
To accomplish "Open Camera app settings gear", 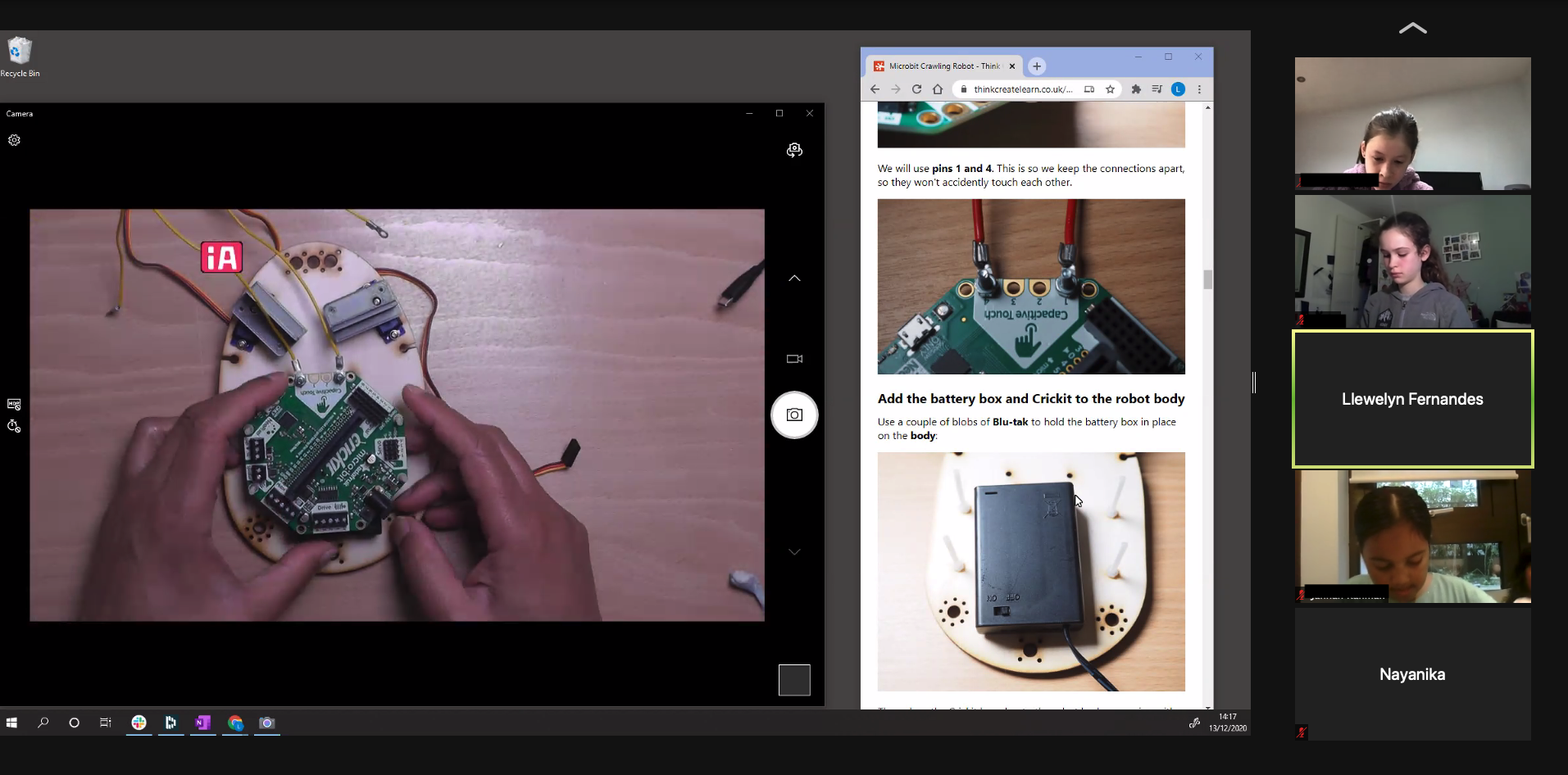I will click(x=14, y=140).
